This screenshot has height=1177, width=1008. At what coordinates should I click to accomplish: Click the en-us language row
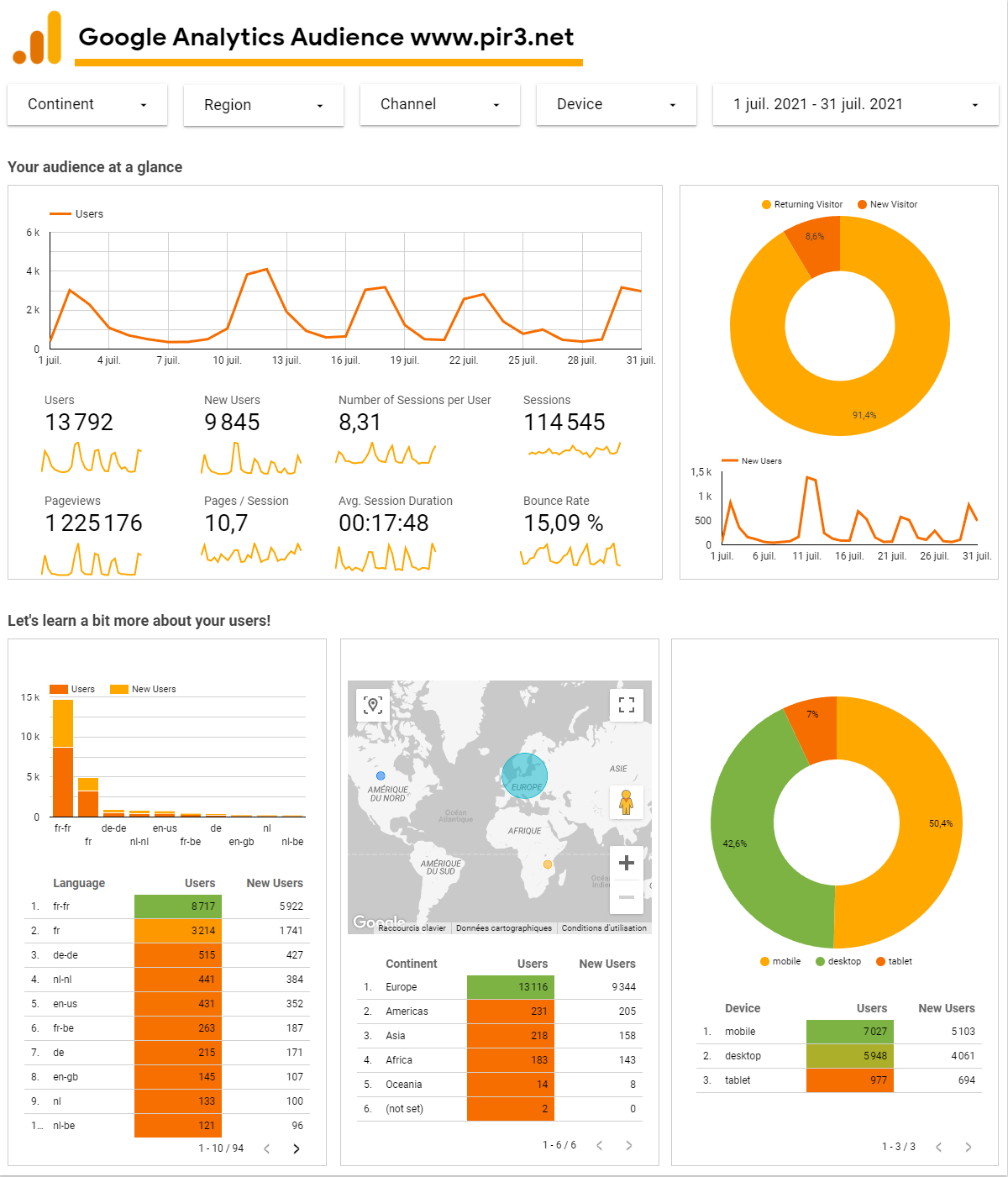tap(166, 1004)
